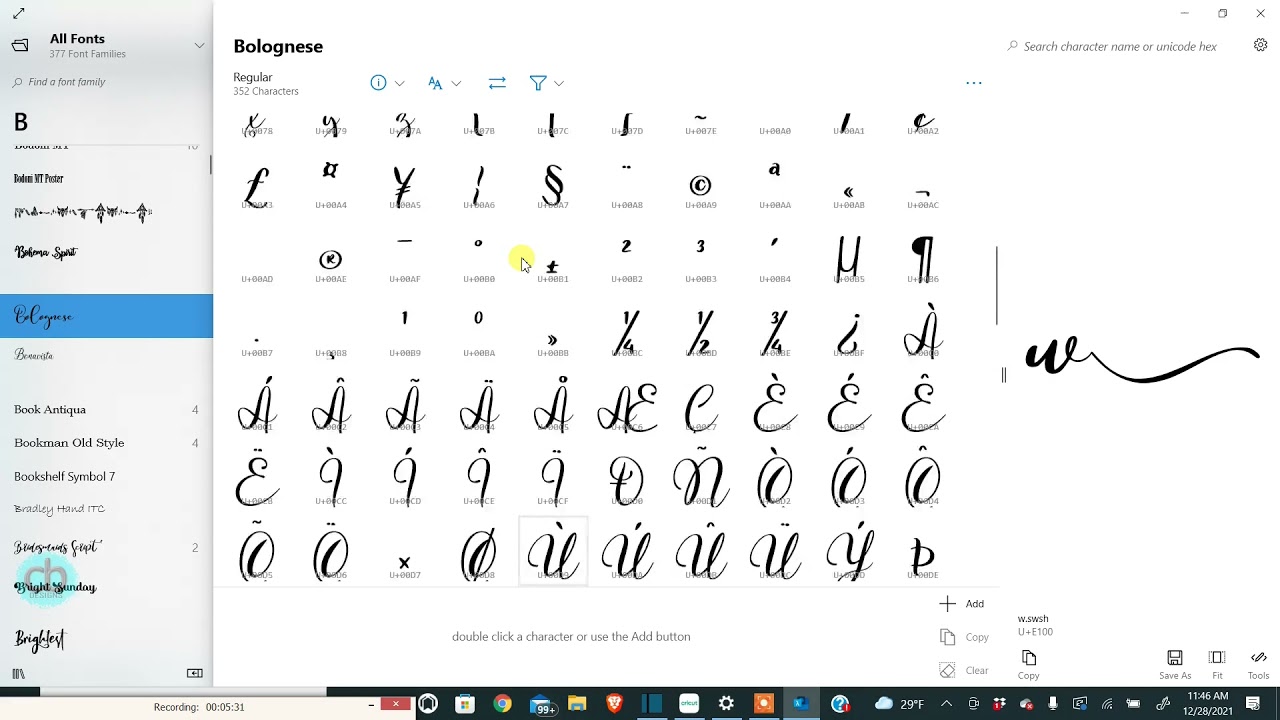Open Brave browser from the taskbar
This screenshot has height=720, width=1280.
coord(614,704)
